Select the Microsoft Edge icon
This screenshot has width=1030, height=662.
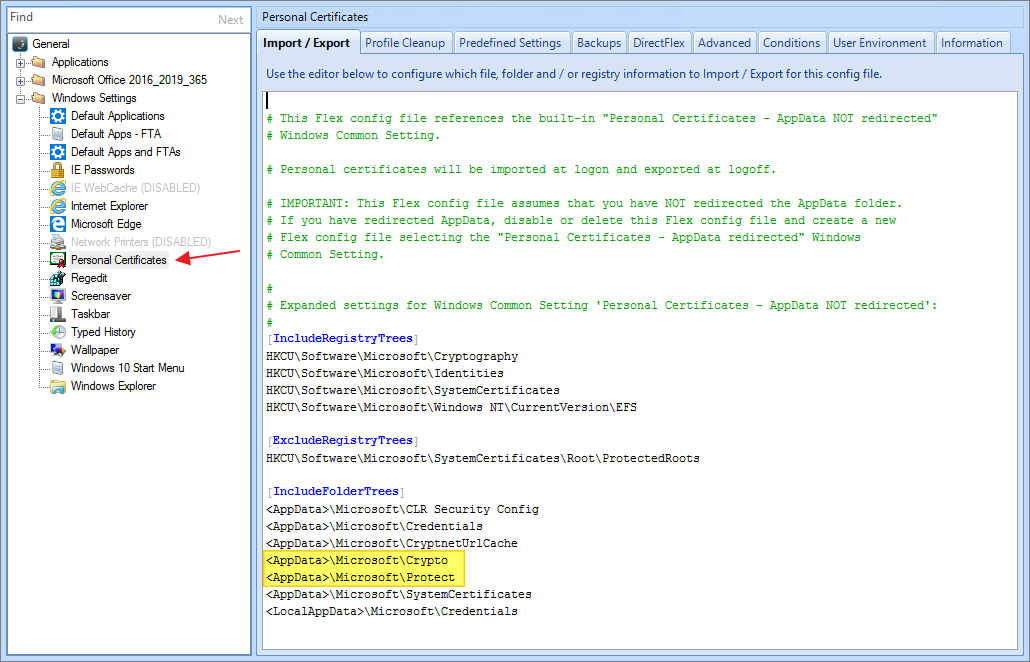coord(58,224)
